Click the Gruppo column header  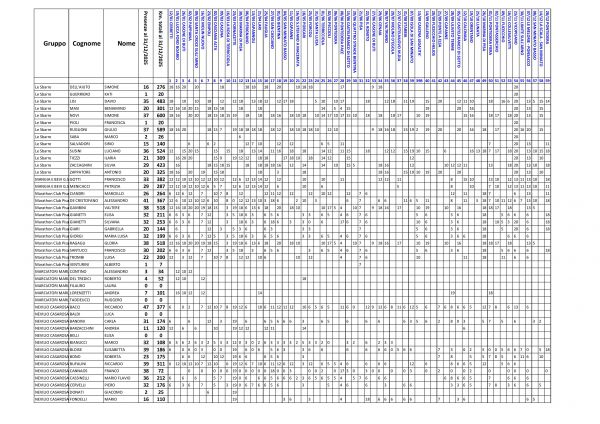tap(47, 45)
